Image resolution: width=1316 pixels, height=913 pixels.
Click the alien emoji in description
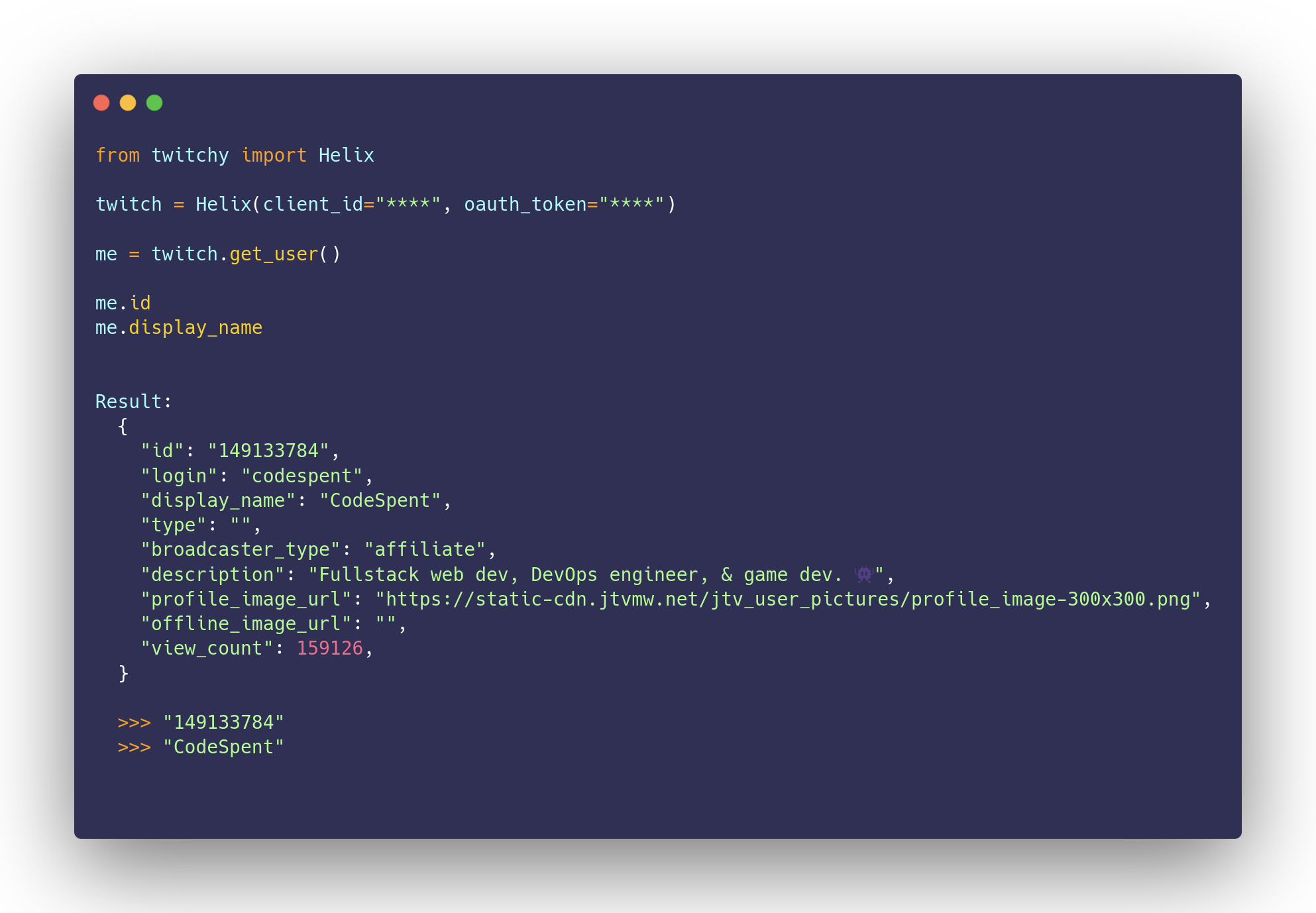pos(864,574)
